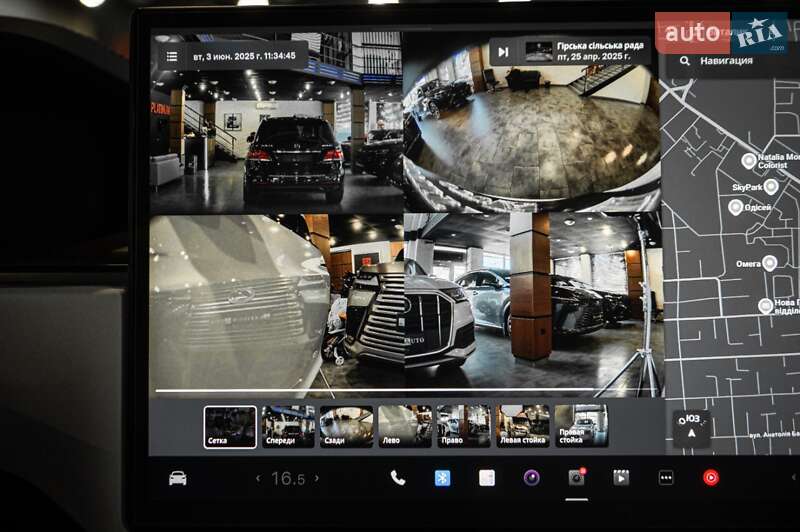Image resolution: width=800 pixels, height=532 pixels.
Task: Open the Правая стойка pillar camera
Action: pyautogui.click(x=581, y=426)
